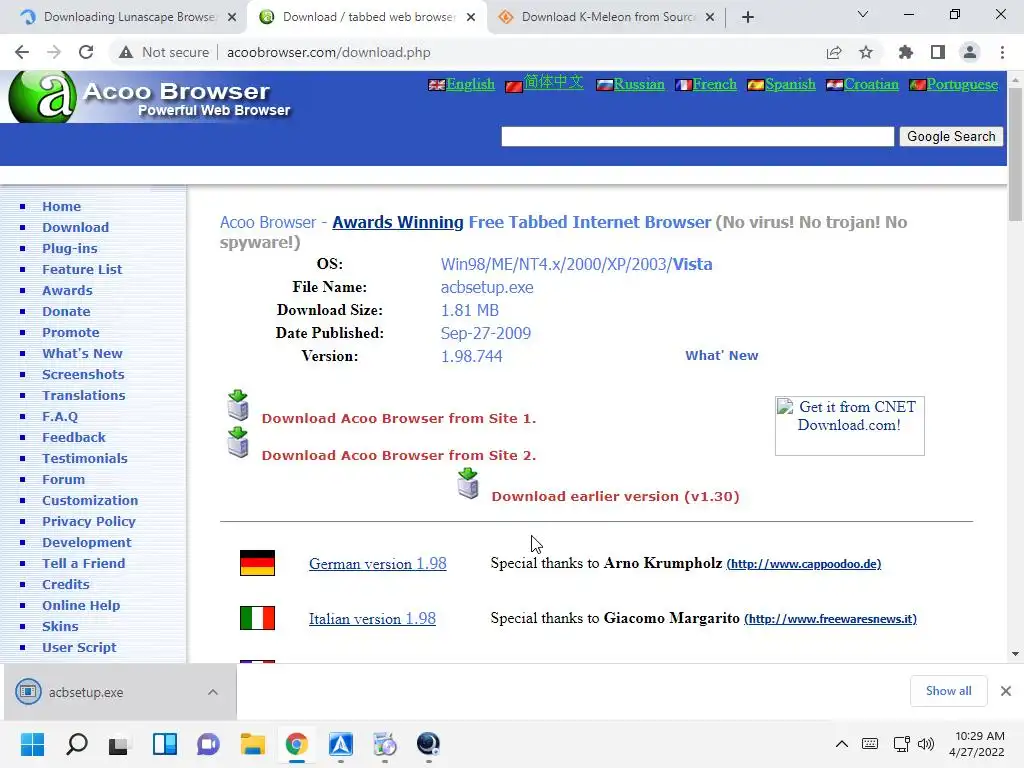Open Windows taskbar search

[76, 744]
